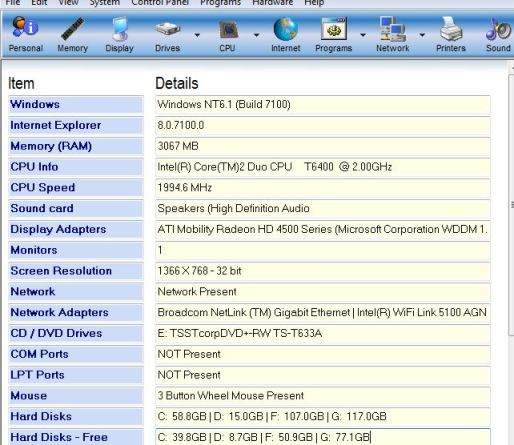Click the Monitors item label
Screen dimensions: 514x445
[x=76, y=250]
